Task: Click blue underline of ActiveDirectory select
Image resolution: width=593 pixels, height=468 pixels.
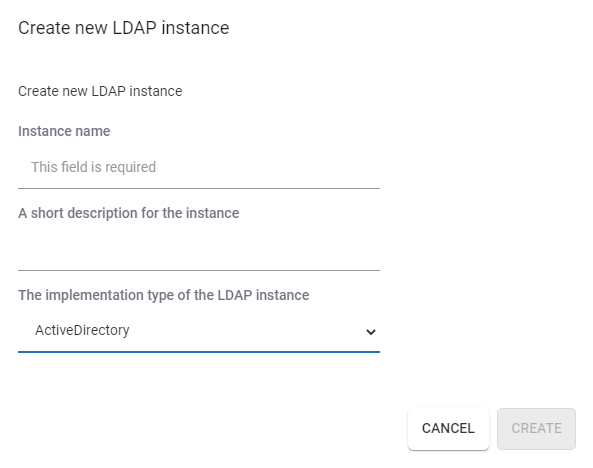Action: tap(199, 352)
